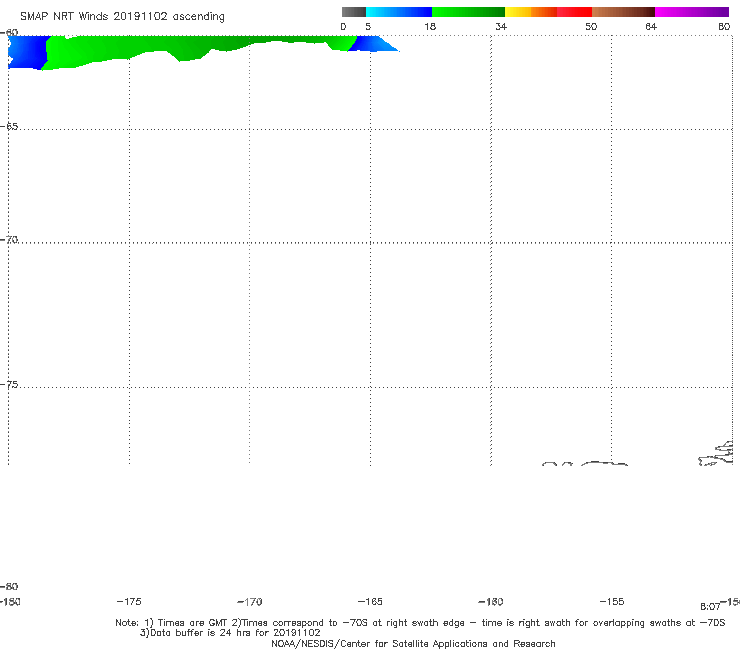Select the brown segment of the color bar

[623, 12]
